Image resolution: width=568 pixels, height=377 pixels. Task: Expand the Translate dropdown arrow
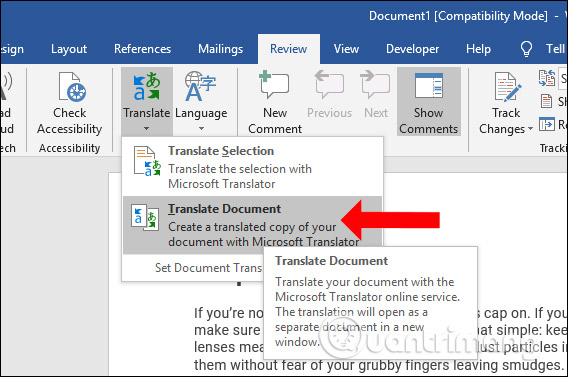[146, 129]
